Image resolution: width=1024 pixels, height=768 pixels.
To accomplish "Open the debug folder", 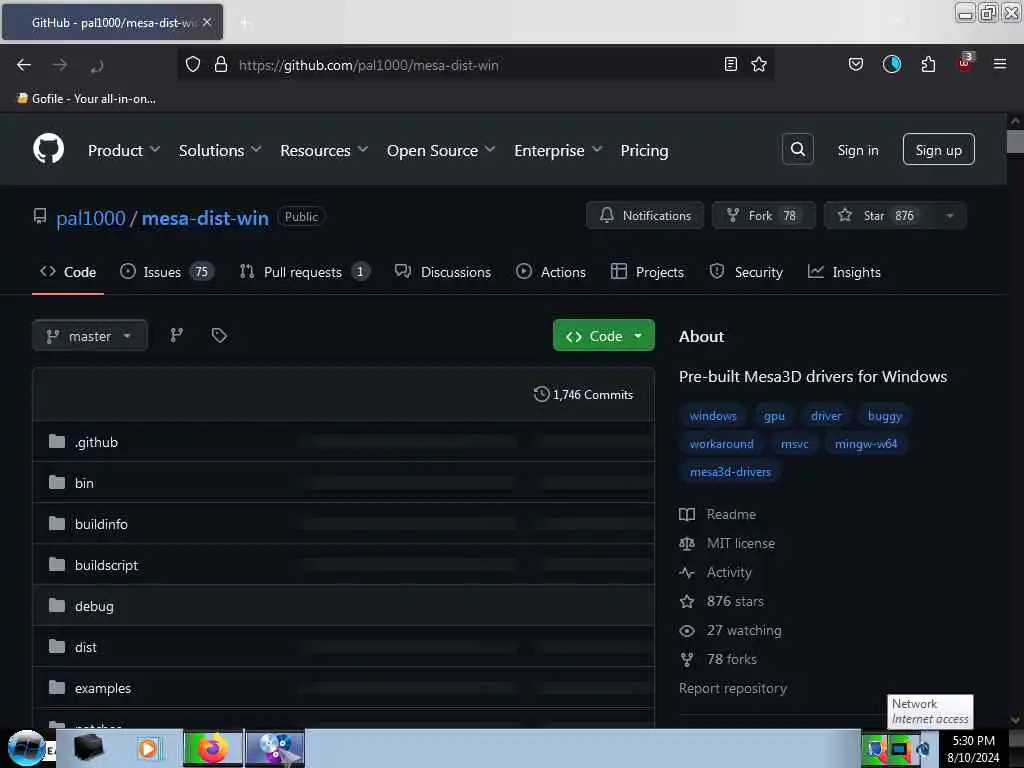I will pos(94,606).
